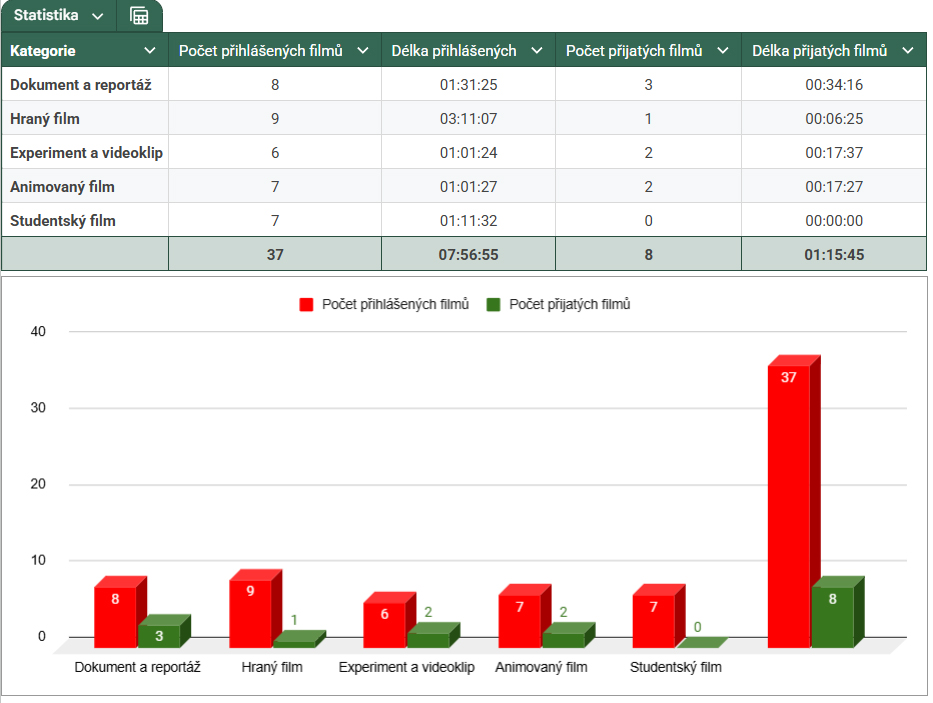Click the red legend swatch for přihlášených filmů

pos(307,305)
